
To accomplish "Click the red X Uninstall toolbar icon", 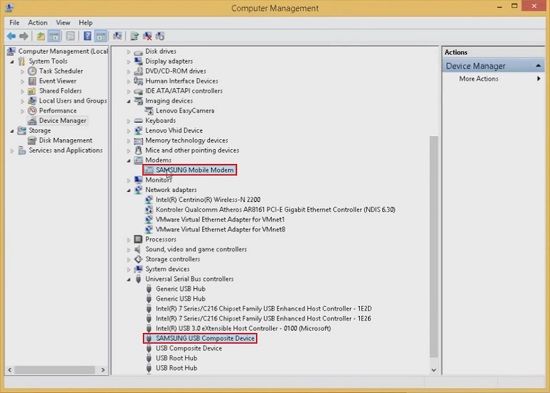I will [x=147, y=36].
